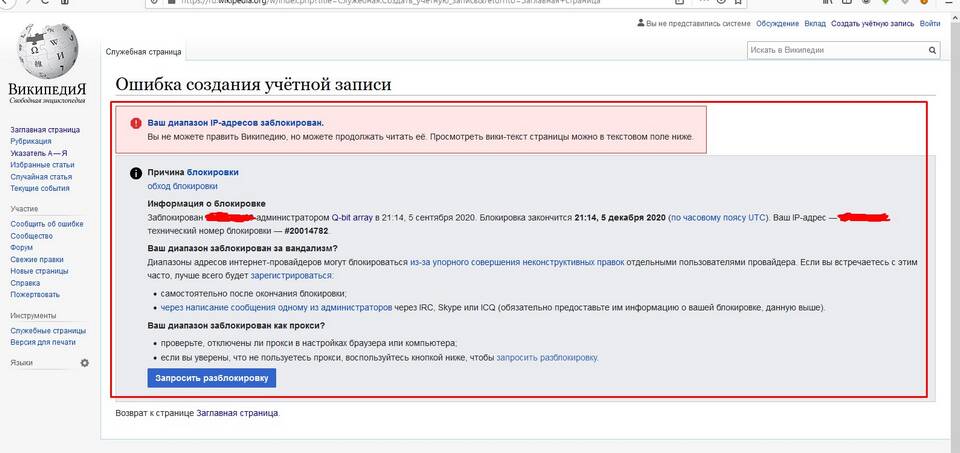Click the black info circle icon
This screenshot has height=453, width=960.
136,173
